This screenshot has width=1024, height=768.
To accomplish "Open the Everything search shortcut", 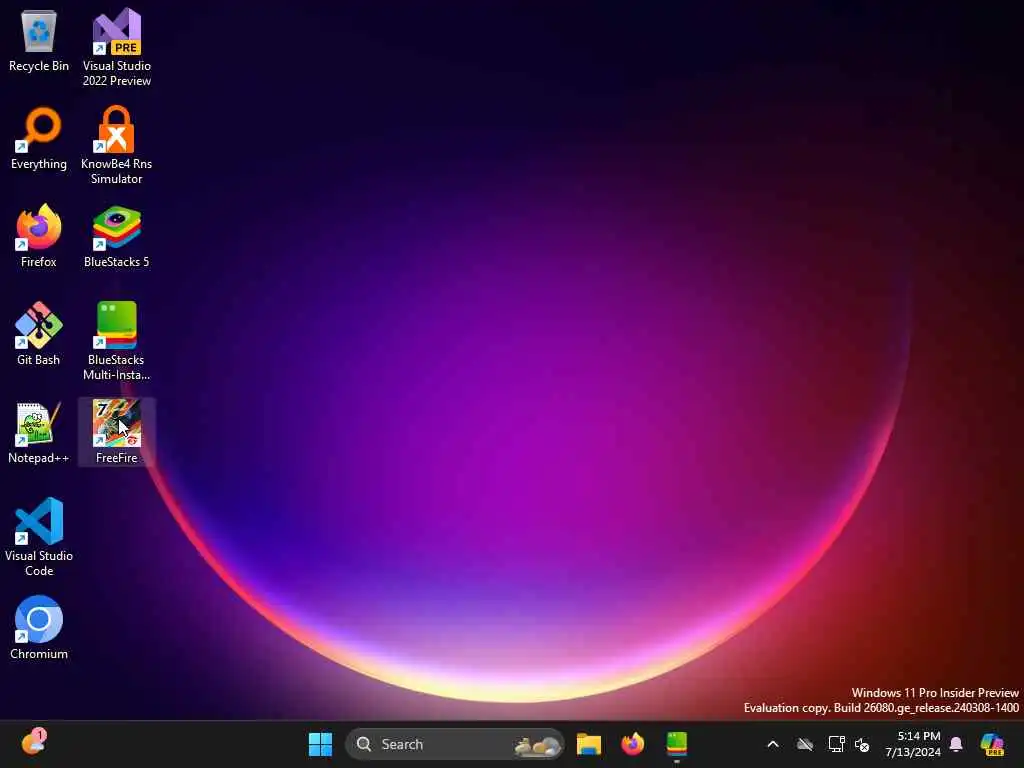I will click(x=39, y=138).
